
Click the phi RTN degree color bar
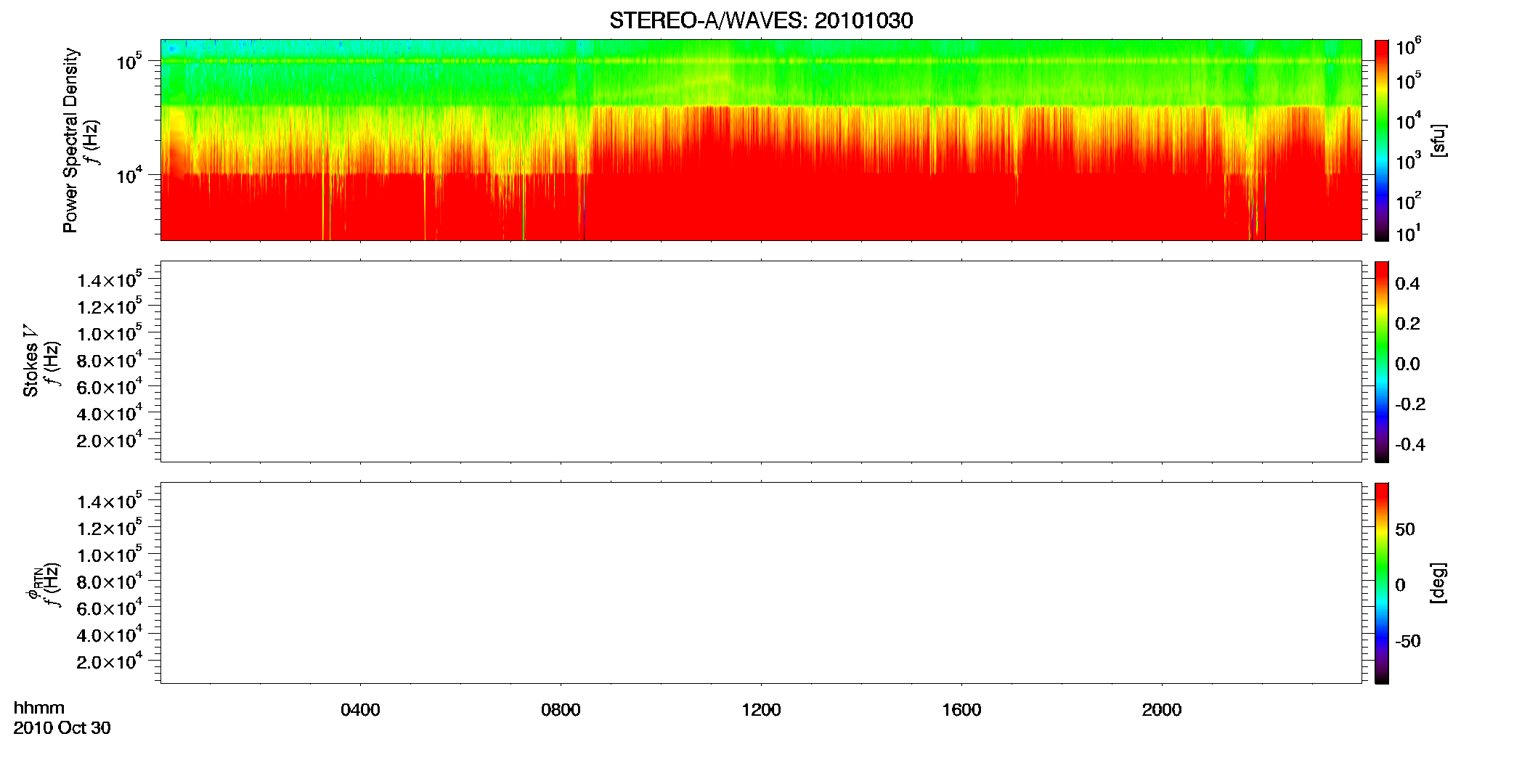[1382, 583]
